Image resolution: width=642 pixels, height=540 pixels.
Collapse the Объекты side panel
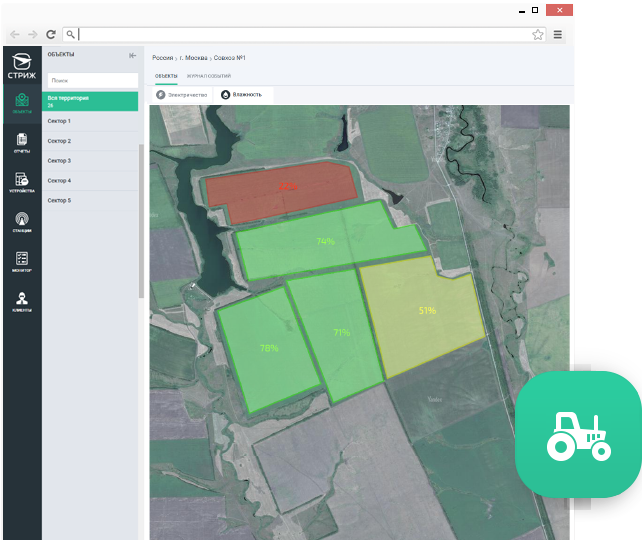(x=133, y=55)
